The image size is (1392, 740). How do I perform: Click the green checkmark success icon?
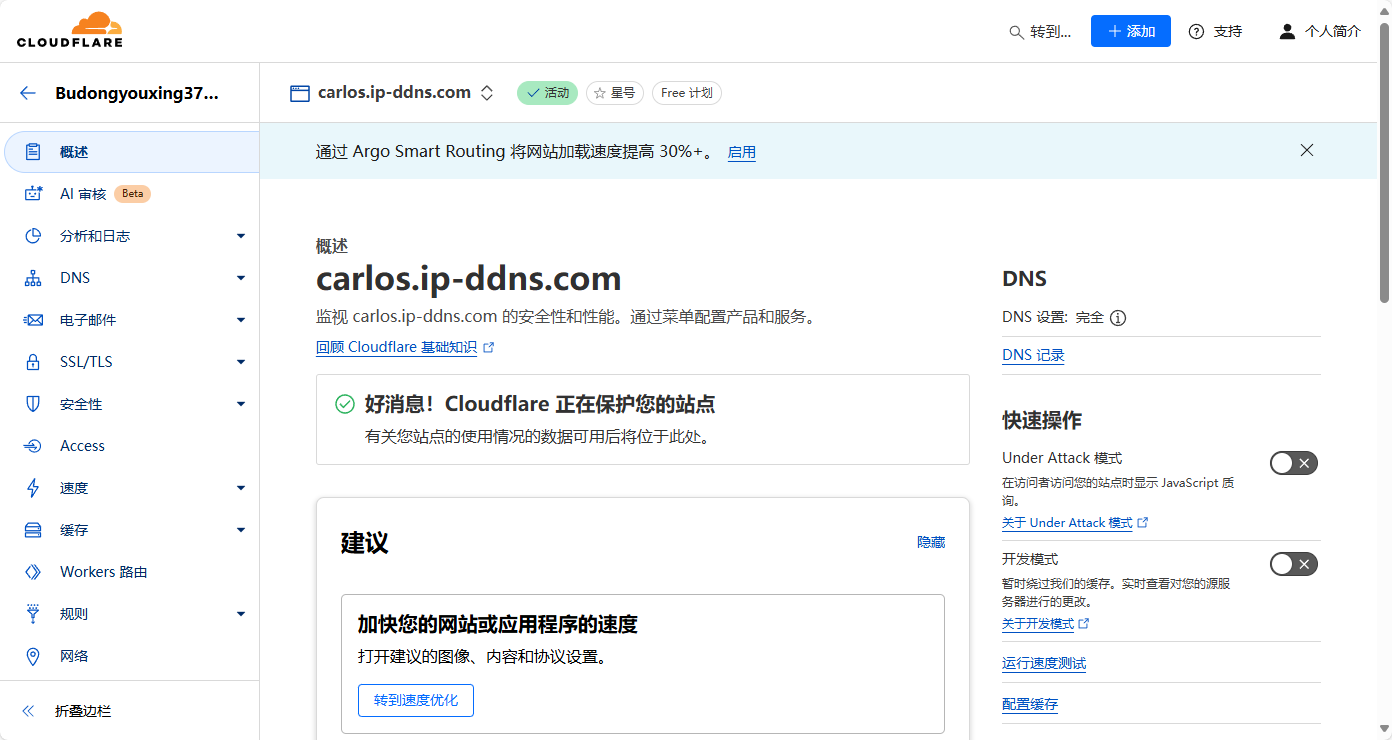[x=345, y=404]
